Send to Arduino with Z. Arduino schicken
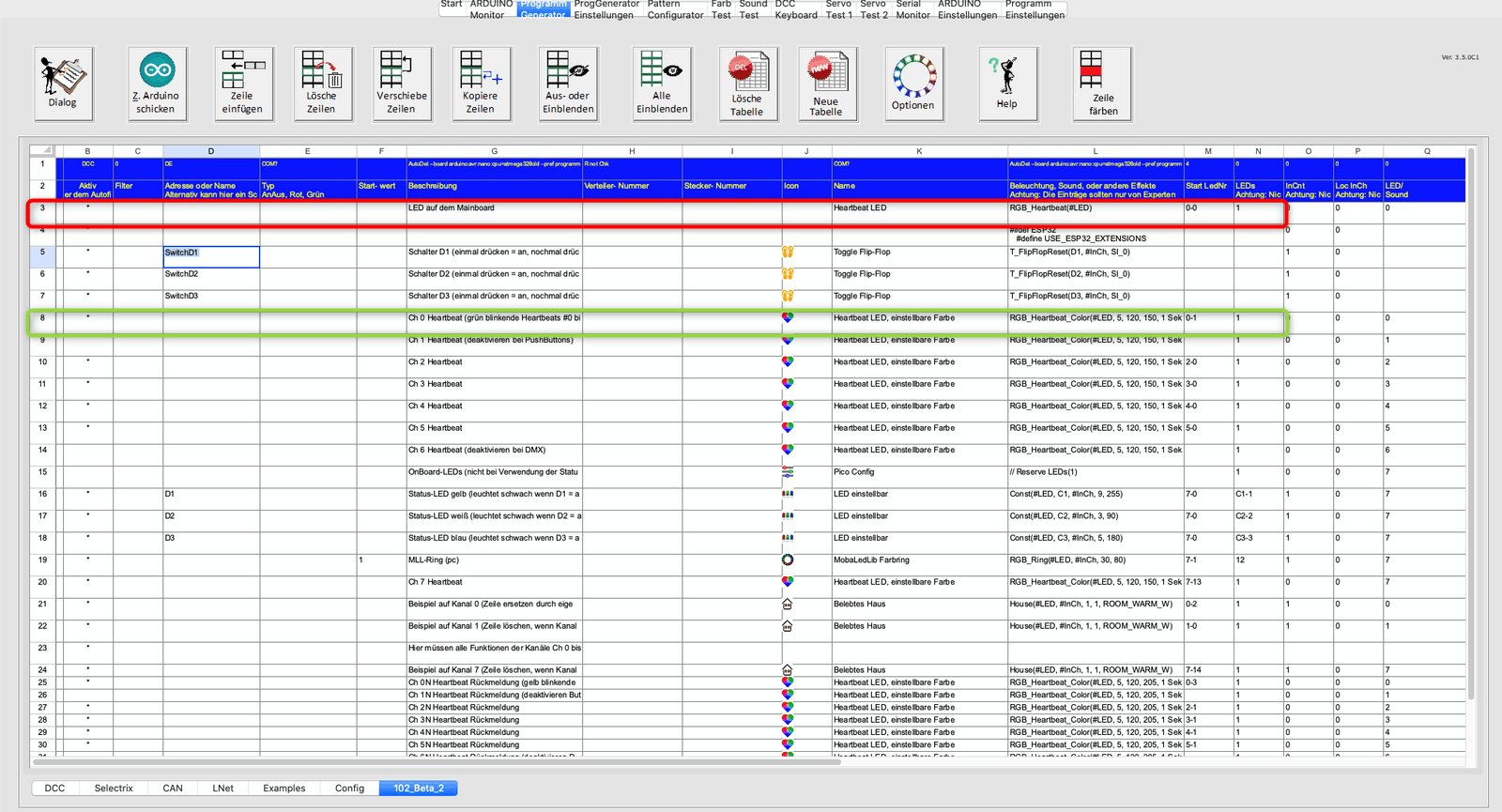 coord(157,83)
